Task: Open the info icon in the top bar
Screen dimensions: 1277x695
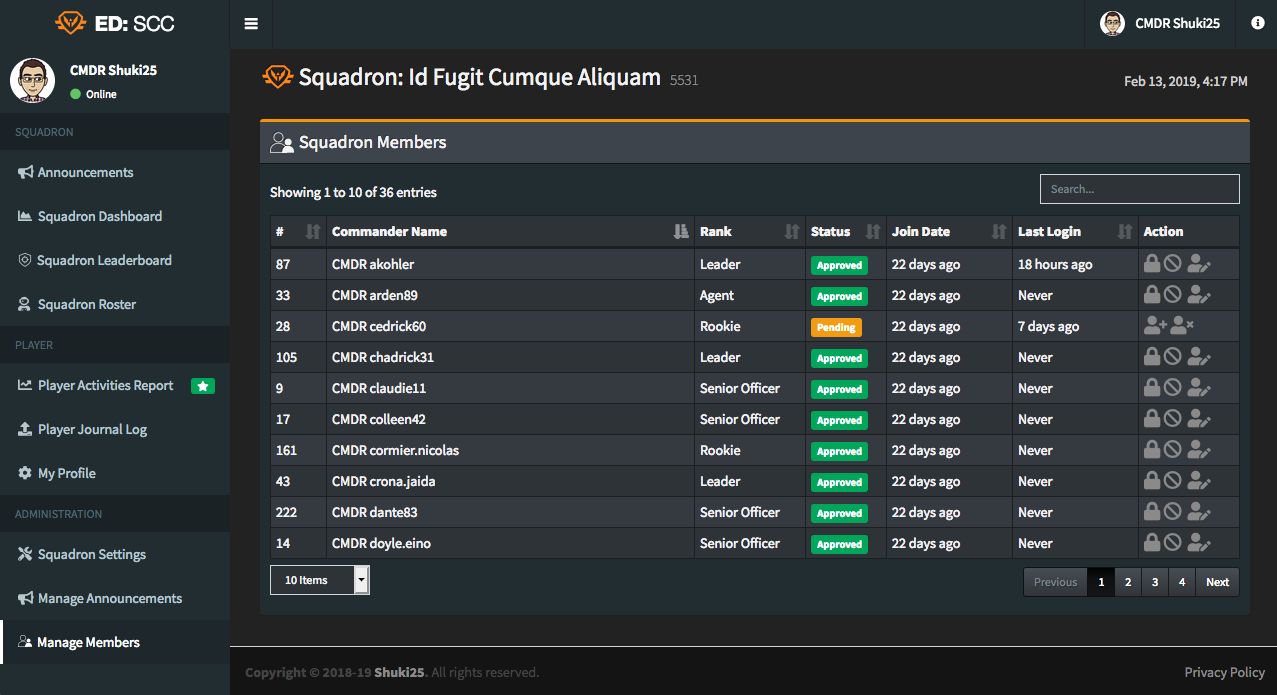Action: pyautogui.click(x=1258, y=23)
